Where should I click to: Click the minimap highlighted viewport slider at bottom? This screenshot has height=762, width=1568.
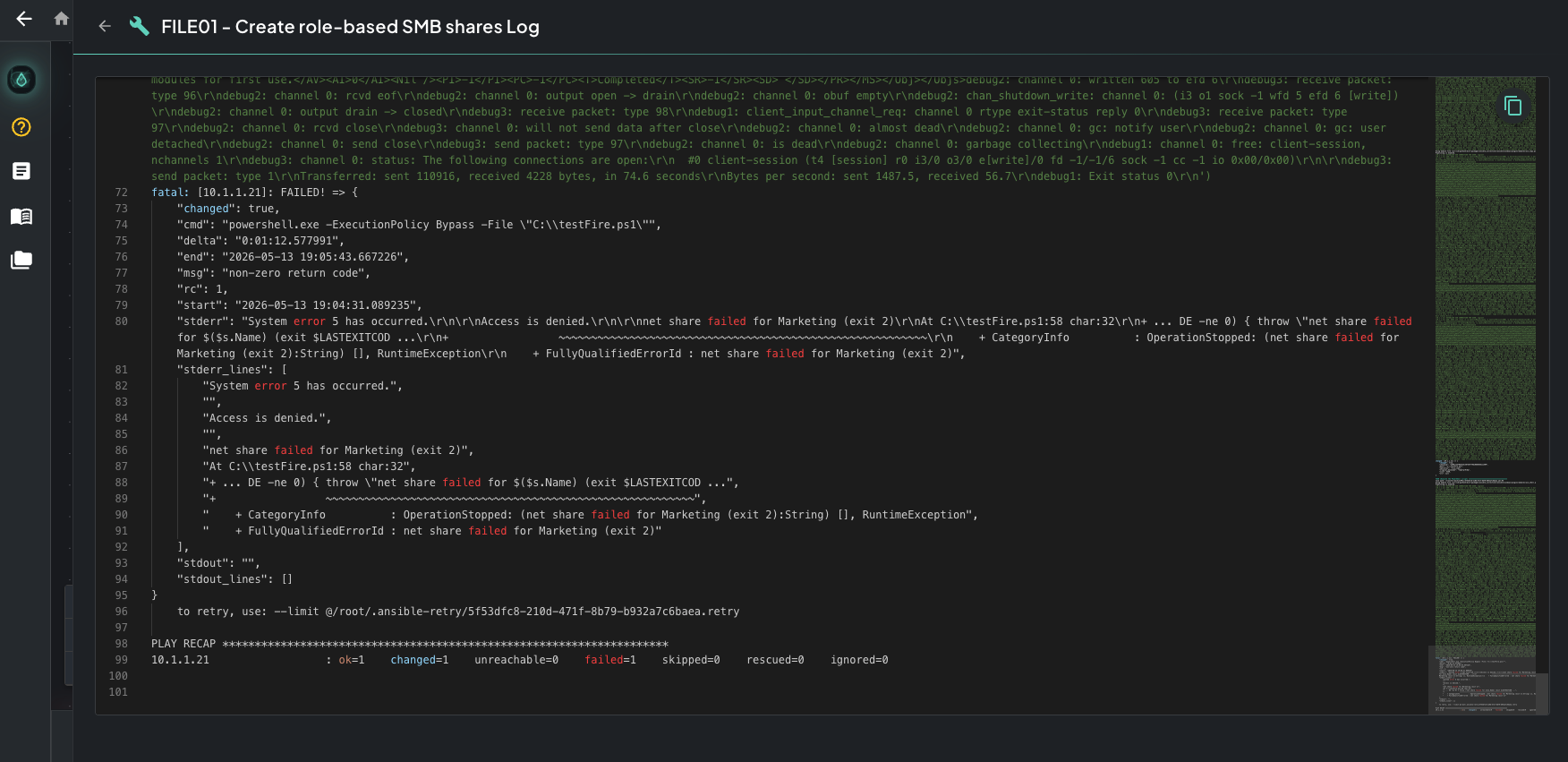click(x=1487, y=680)
